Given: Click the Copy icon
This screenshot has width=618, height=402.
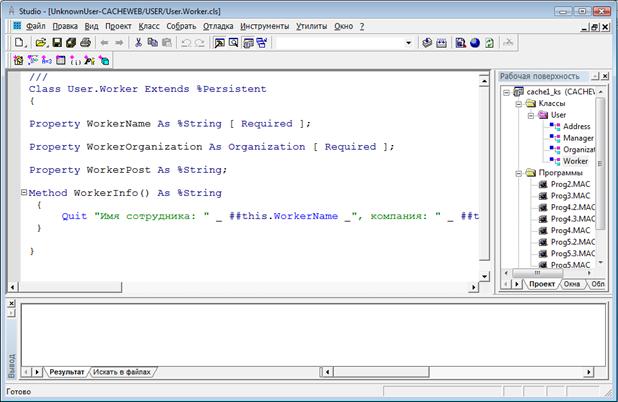Looking at the screenshot, I should click(153, 43).
